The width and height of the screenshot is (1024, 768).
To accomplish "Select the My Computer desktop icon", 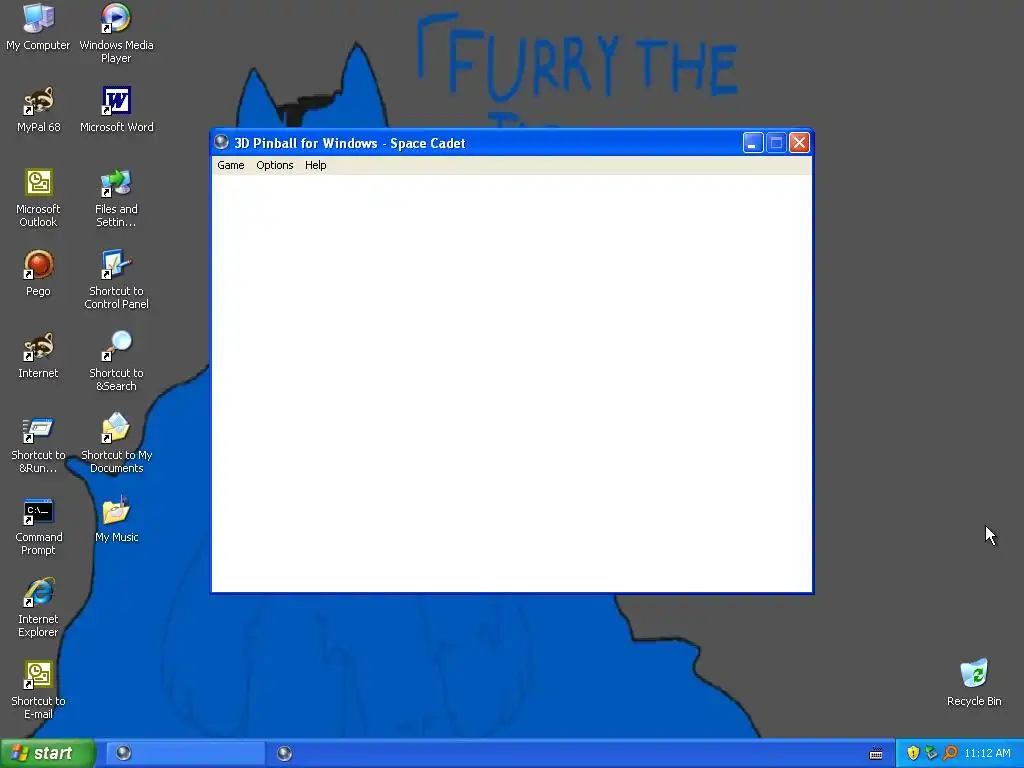I will pyautogui.click(x=38, y=27).
